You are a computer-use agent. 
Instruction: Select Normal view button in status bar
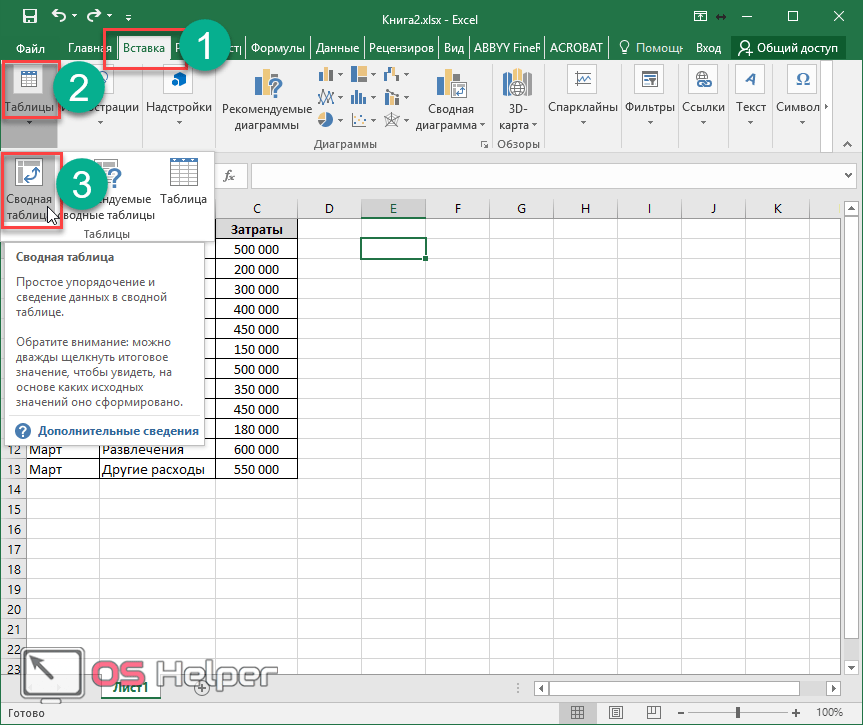point(577,713)
